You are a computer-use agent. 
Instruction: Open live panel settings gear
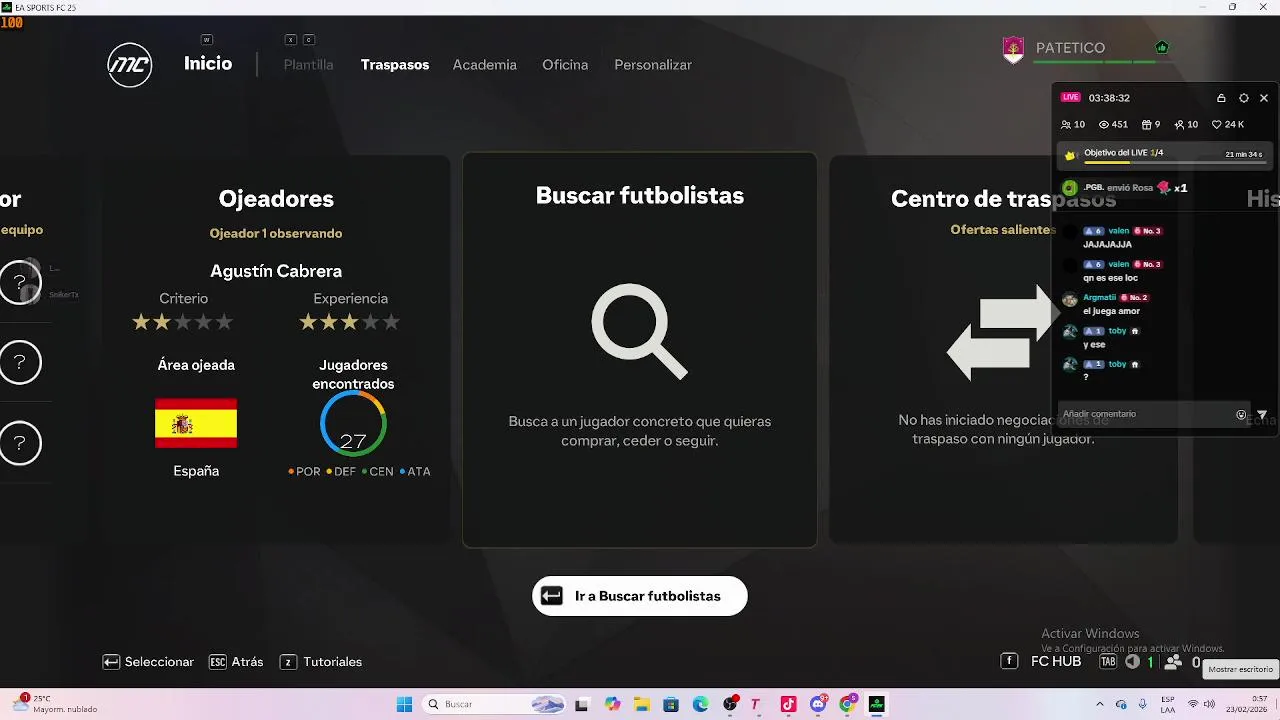tap(1244, 98)
